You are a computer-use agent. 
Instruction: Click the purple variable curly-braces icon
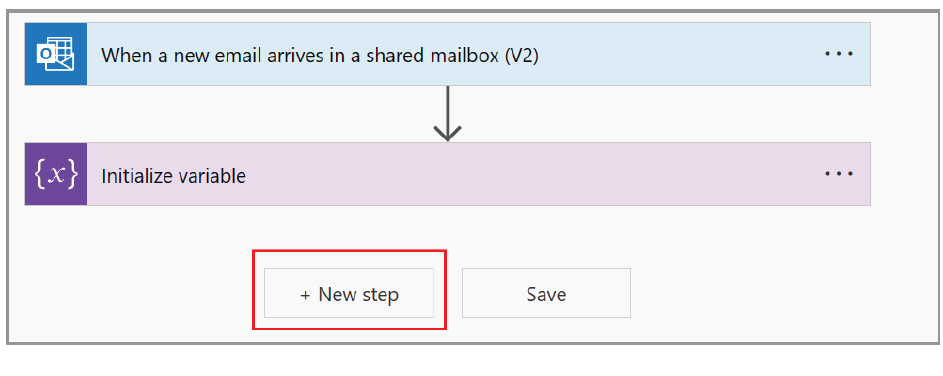click(x=56, y=174)
